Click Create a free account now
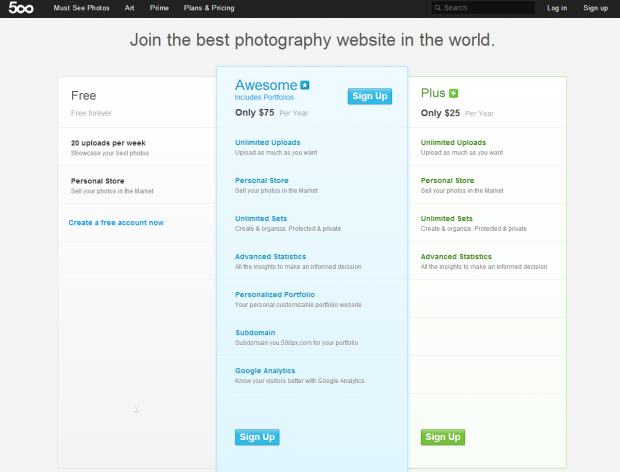The image size is (620, 472). tap(116, 223)
